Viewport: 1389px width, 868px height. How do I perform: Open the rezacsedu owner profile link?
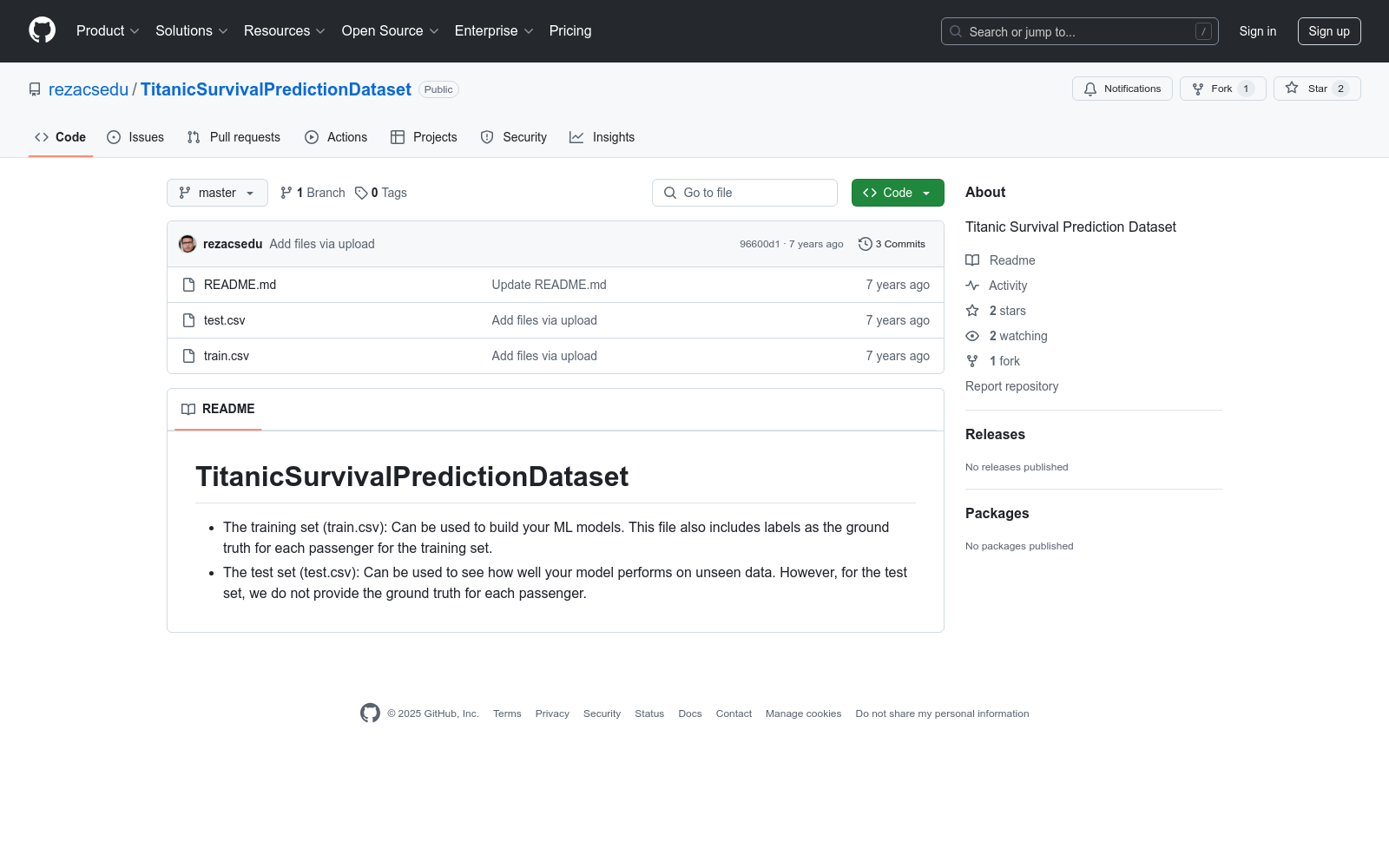pos(89,89)
